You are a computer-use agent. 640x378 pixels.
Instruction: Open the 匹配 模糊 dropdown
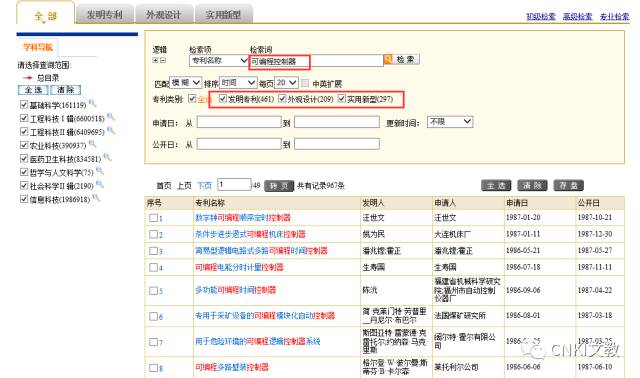point(185,83)
